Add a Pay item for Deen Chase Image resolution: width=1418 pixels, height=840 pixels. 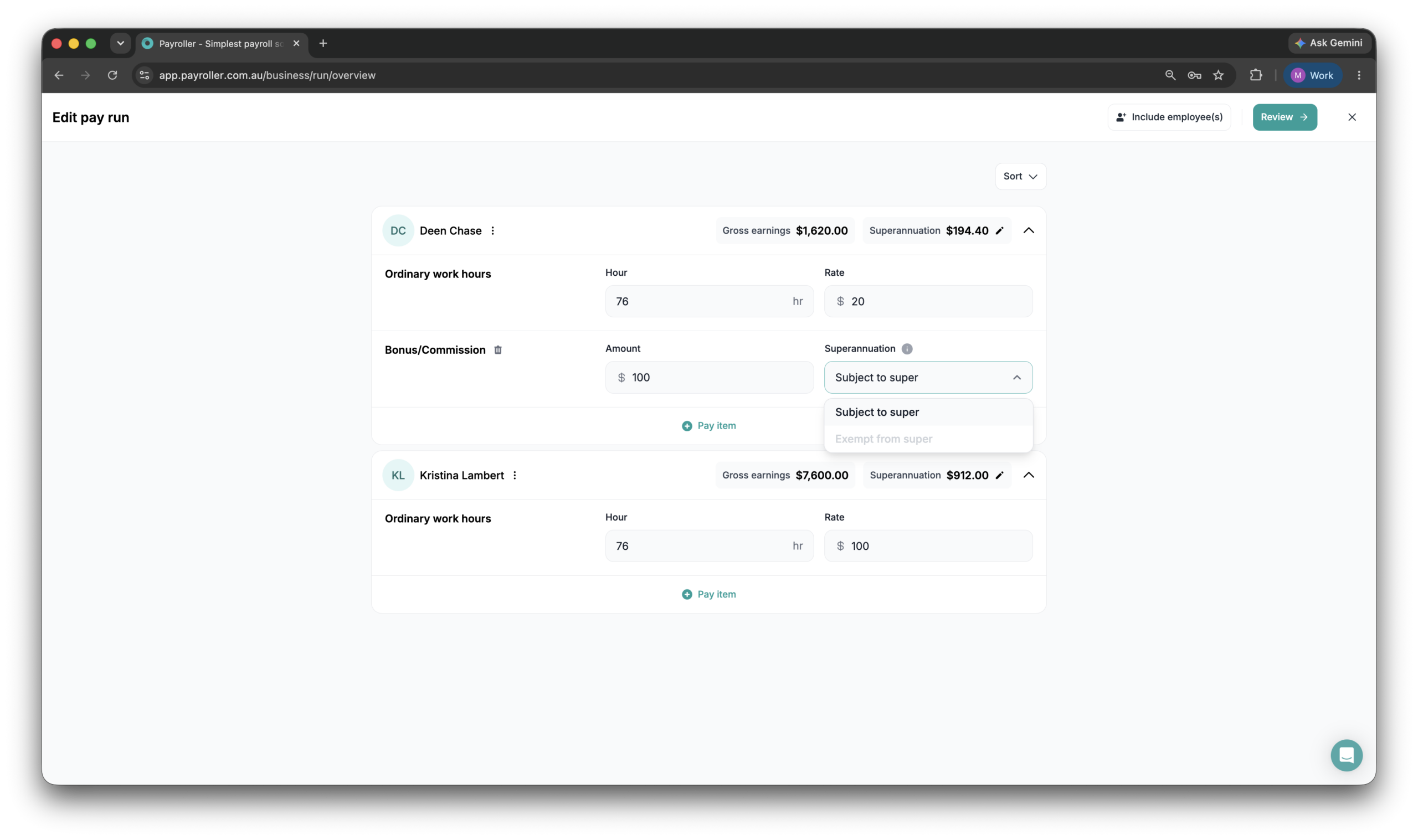708,426
